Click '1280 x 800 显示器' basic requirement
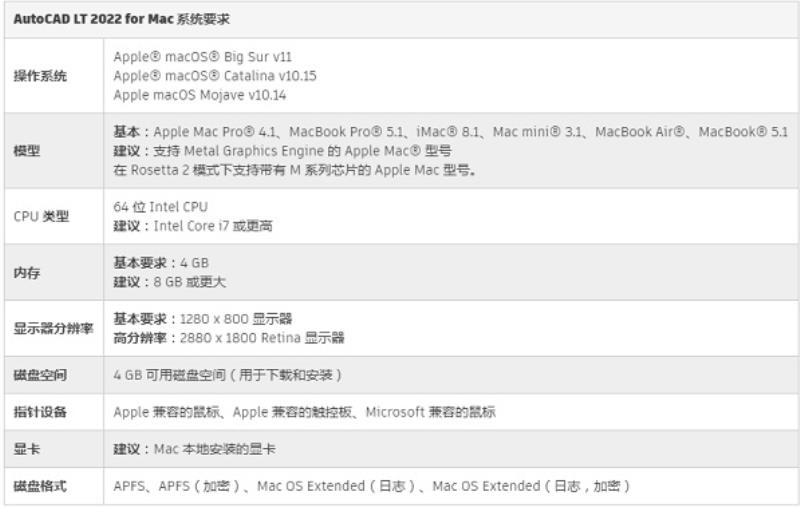 (203, 319)
